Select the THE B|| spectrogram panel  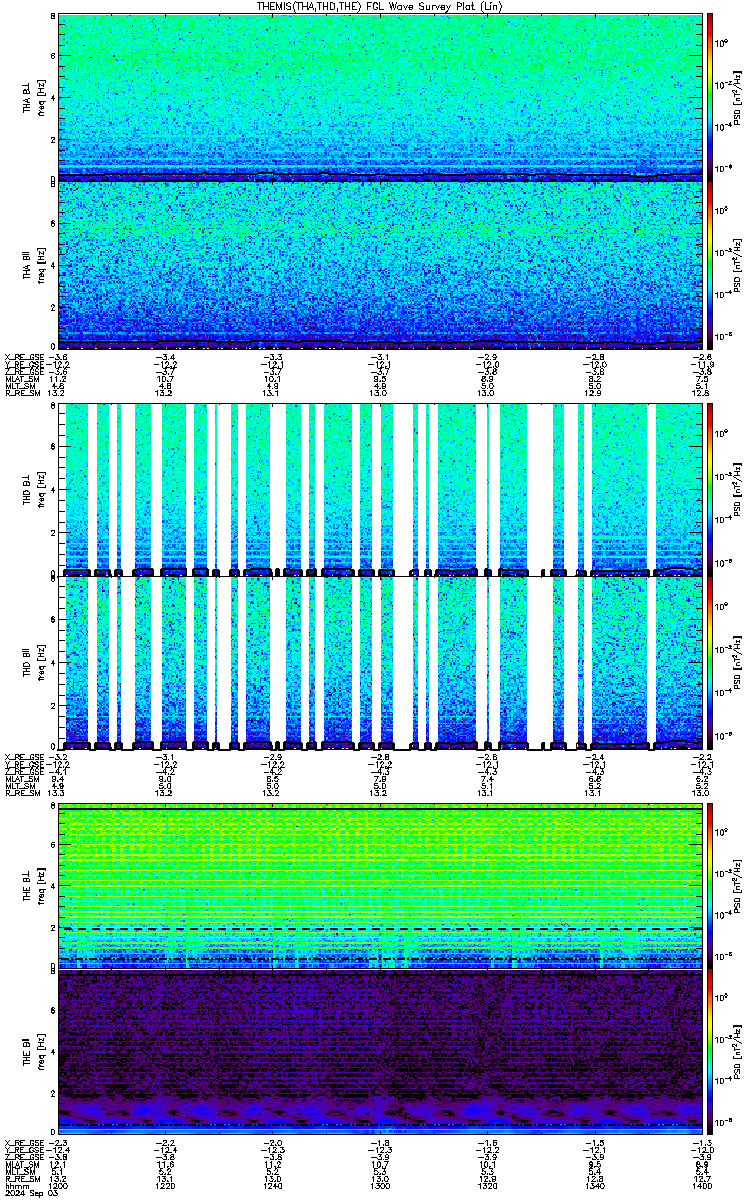(x=380, y=1053)
